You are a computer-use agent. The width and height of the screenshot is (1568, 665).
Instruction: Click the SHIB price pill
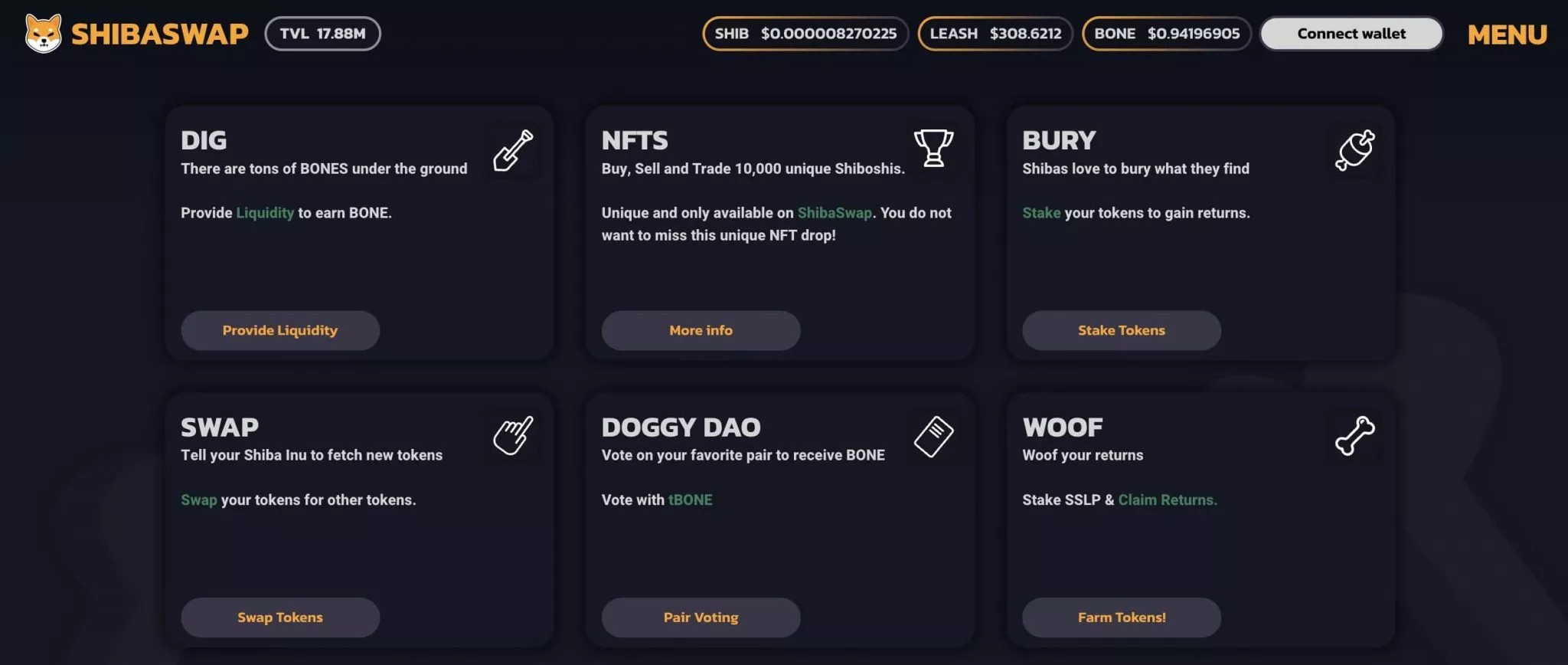pos(805,34)
